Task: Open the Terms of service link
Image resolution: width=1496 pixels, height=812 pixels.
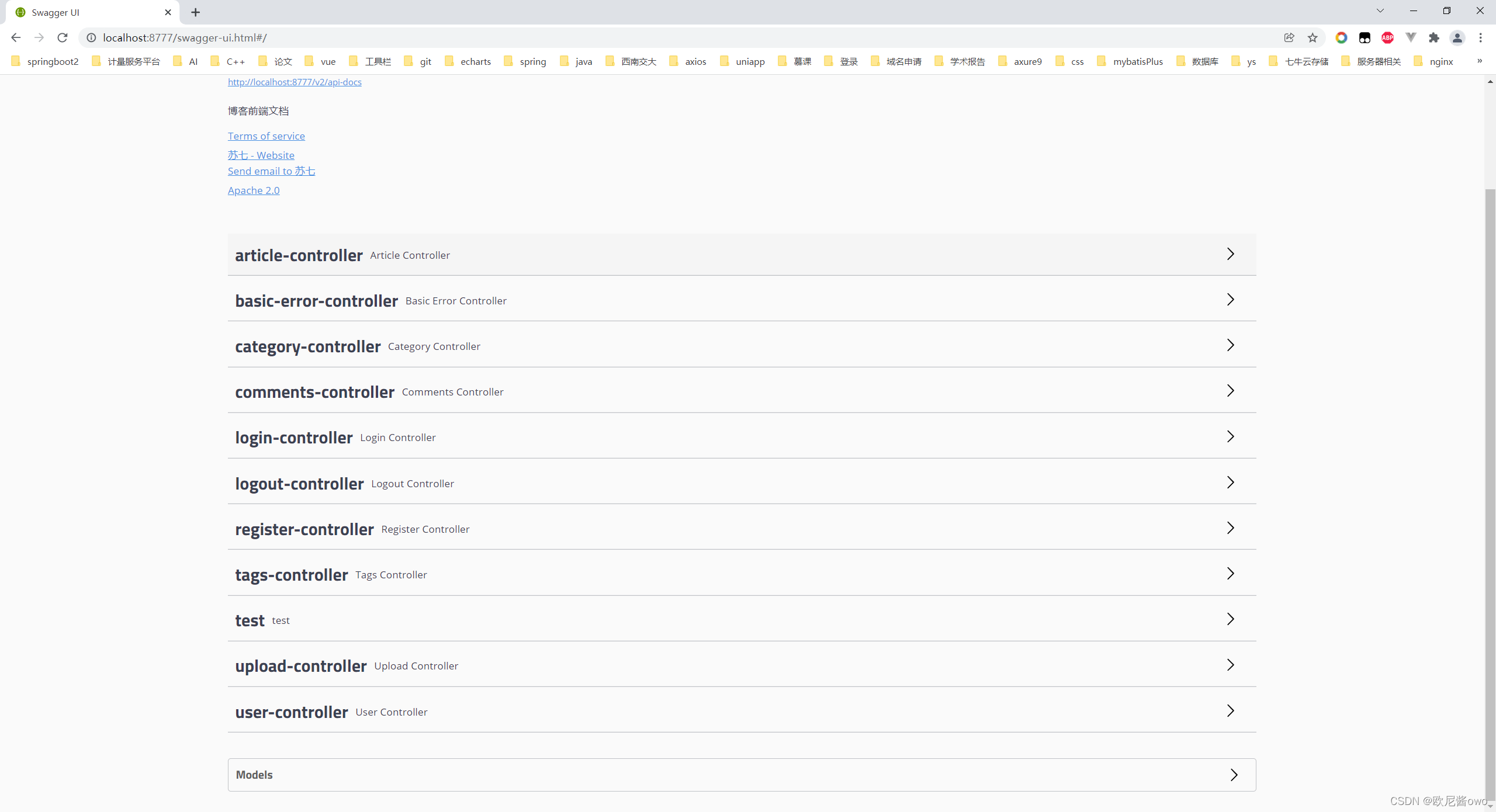Action: coord(266,136)
